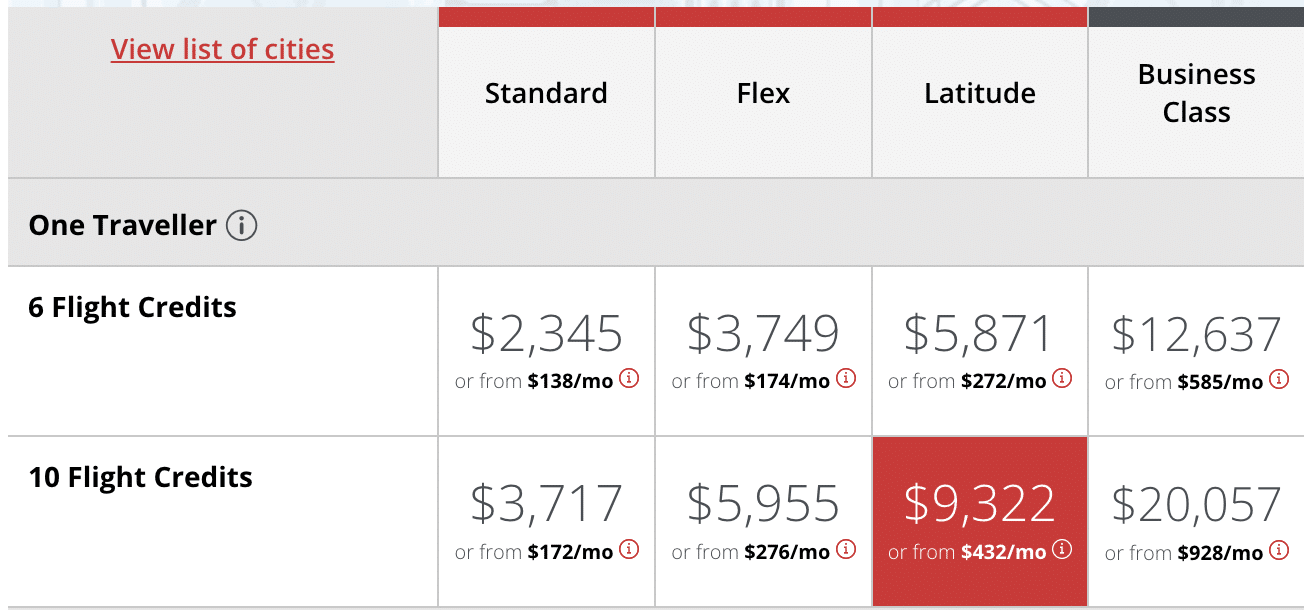This screenshot has width=1312, height=610.
Task: Click the info icon next to One Traveller
Action: pyautogui.click(x=241, y=226)
